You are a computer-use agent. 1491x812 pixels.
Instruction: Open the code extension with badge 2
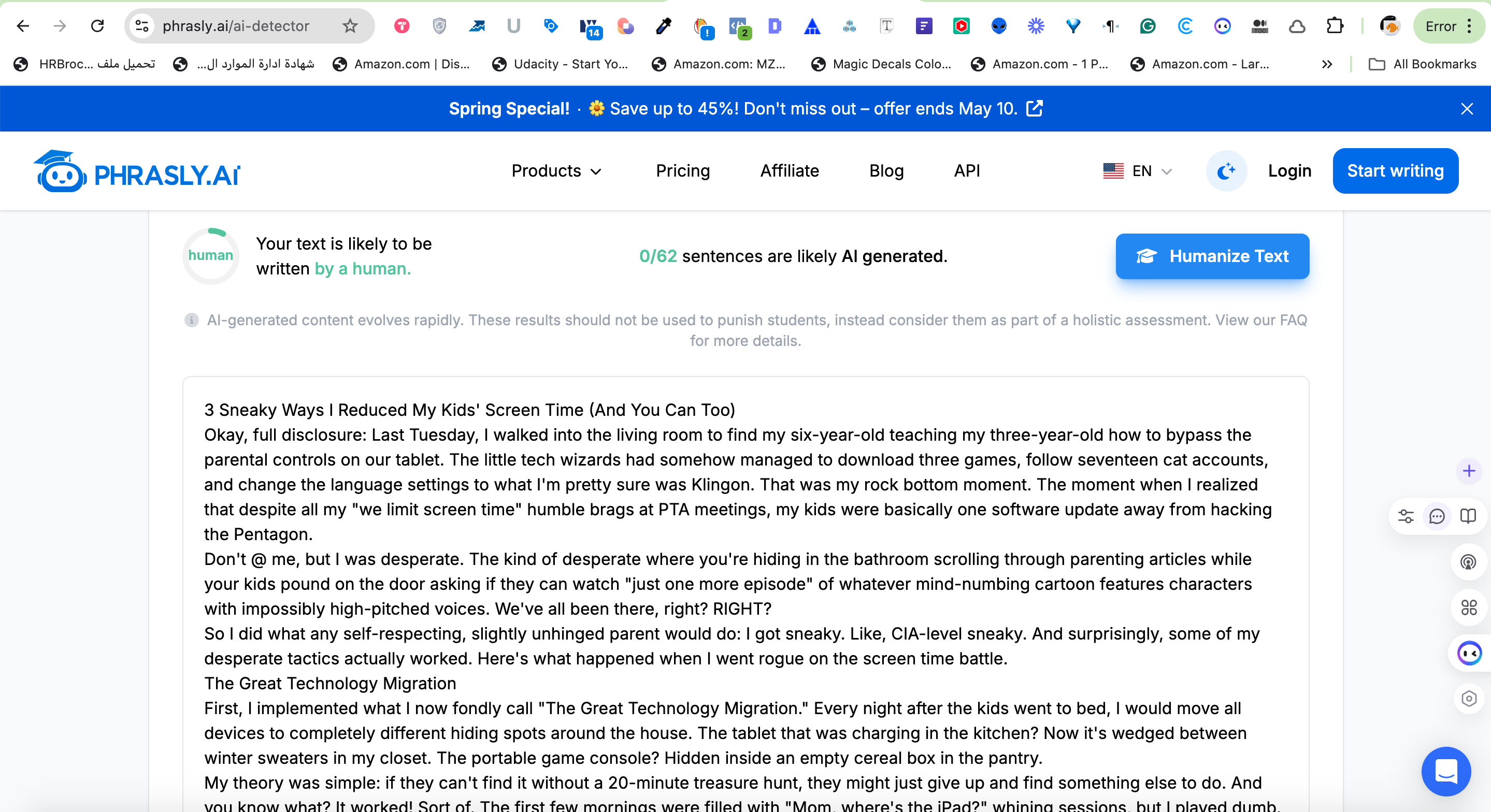tap(739, 27)
